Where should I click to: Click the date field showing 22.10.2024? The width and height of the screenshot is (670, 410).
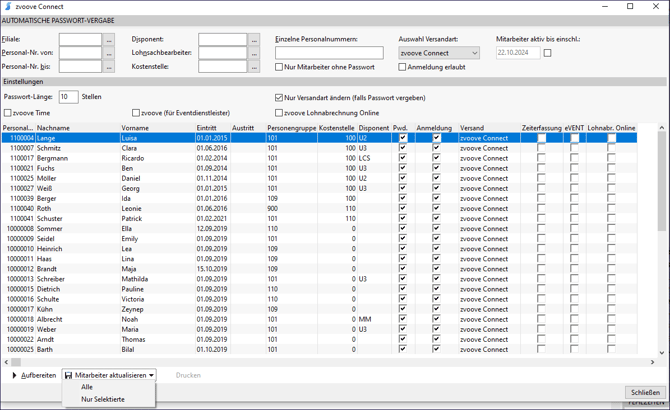(x=517, y=53)
